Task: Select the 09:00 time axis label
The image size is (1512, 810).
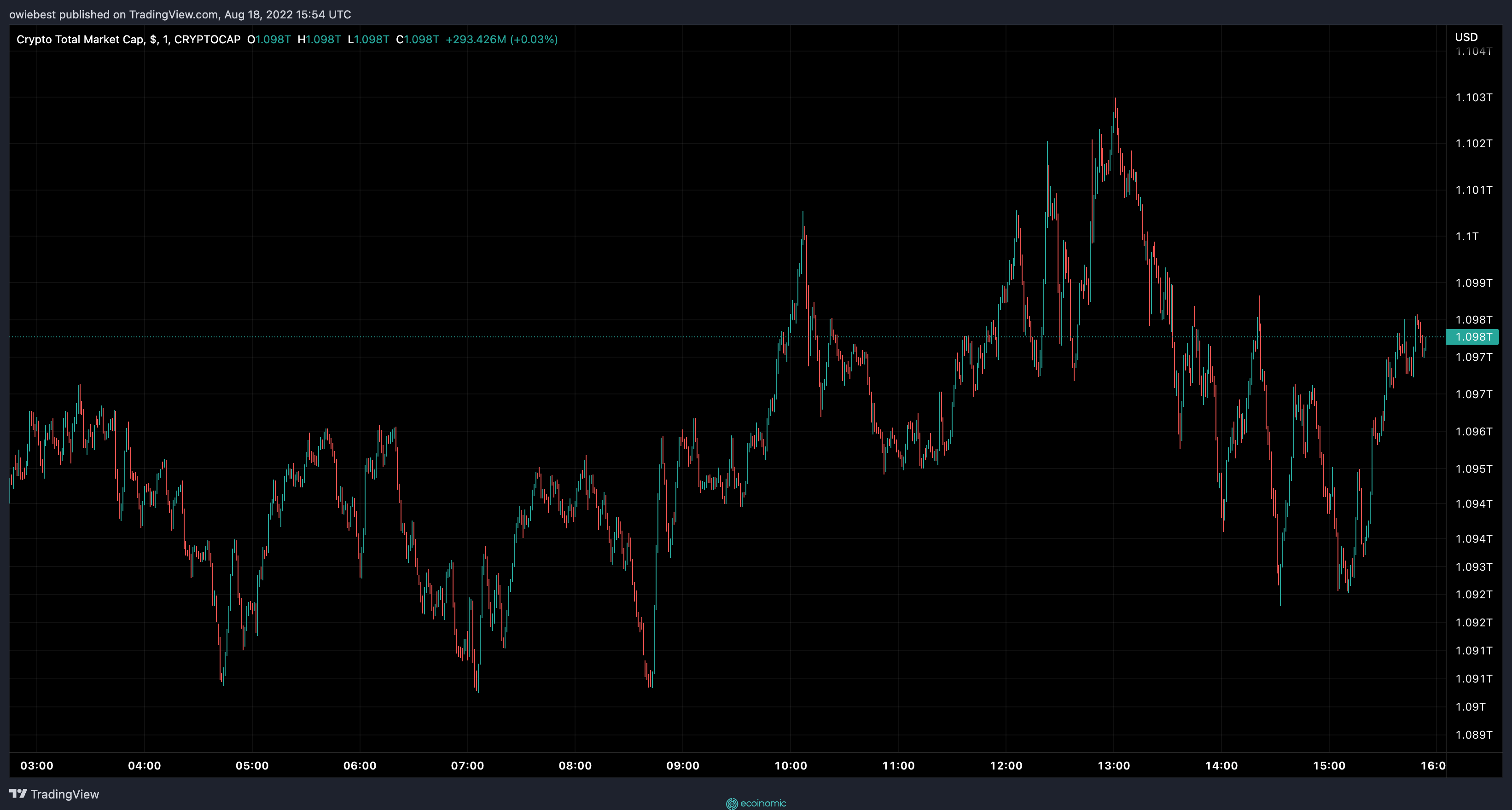Action: [x=683, y=765]
